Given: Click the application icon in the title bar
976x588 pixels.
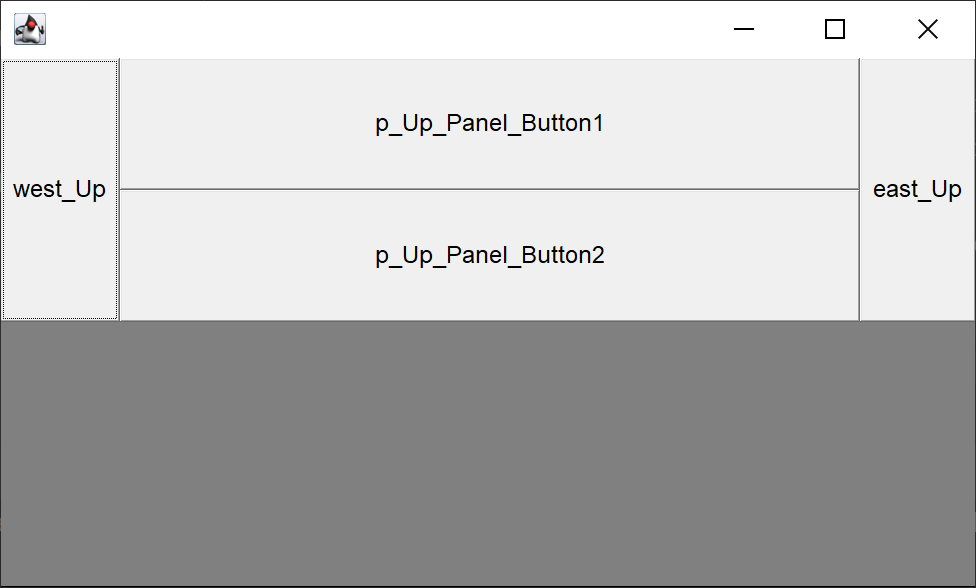Looking at the screenshot, I should pyautogui.click(x=30, y=30).
